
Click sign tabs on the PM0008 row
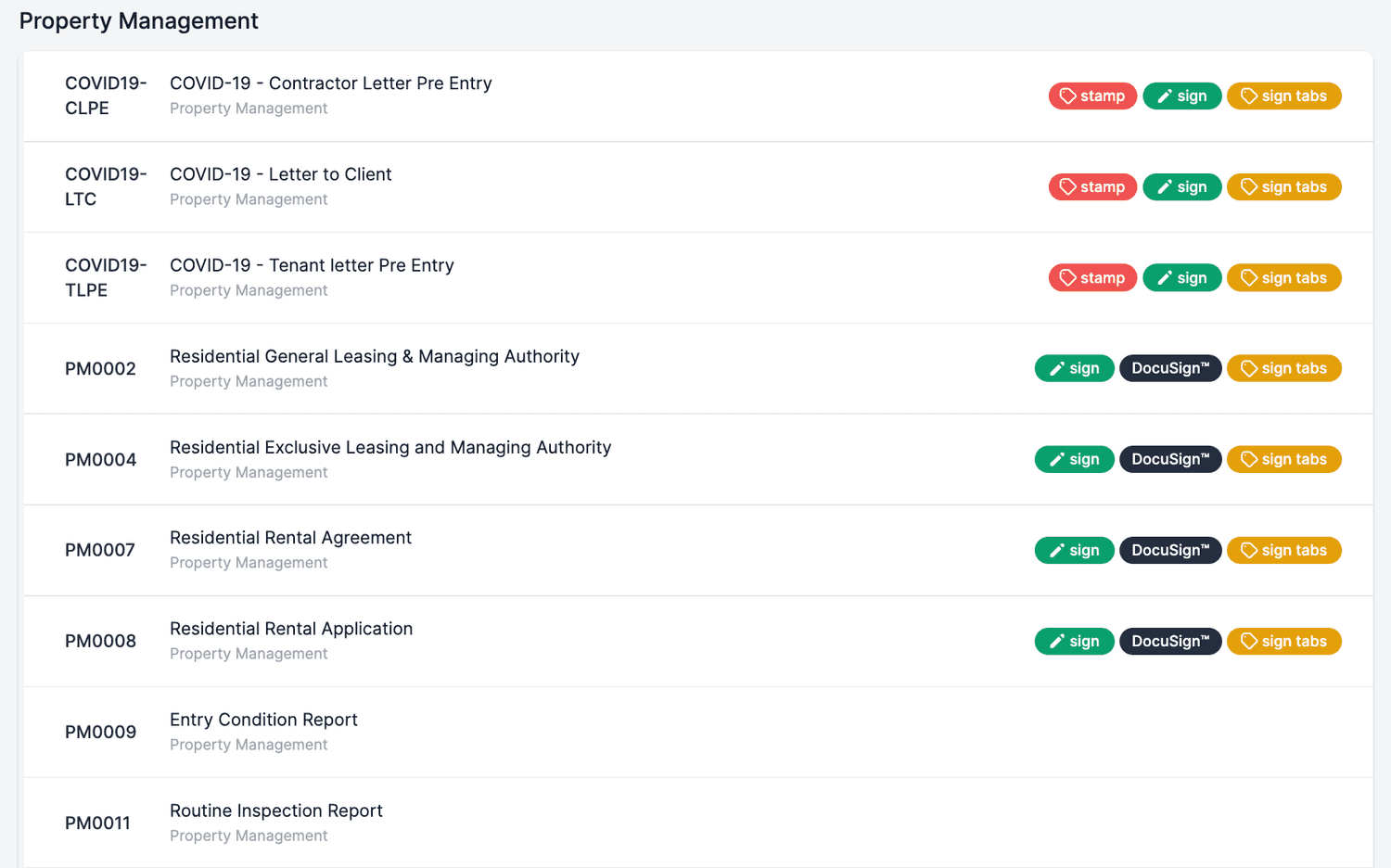click(x=1284, y=641)
